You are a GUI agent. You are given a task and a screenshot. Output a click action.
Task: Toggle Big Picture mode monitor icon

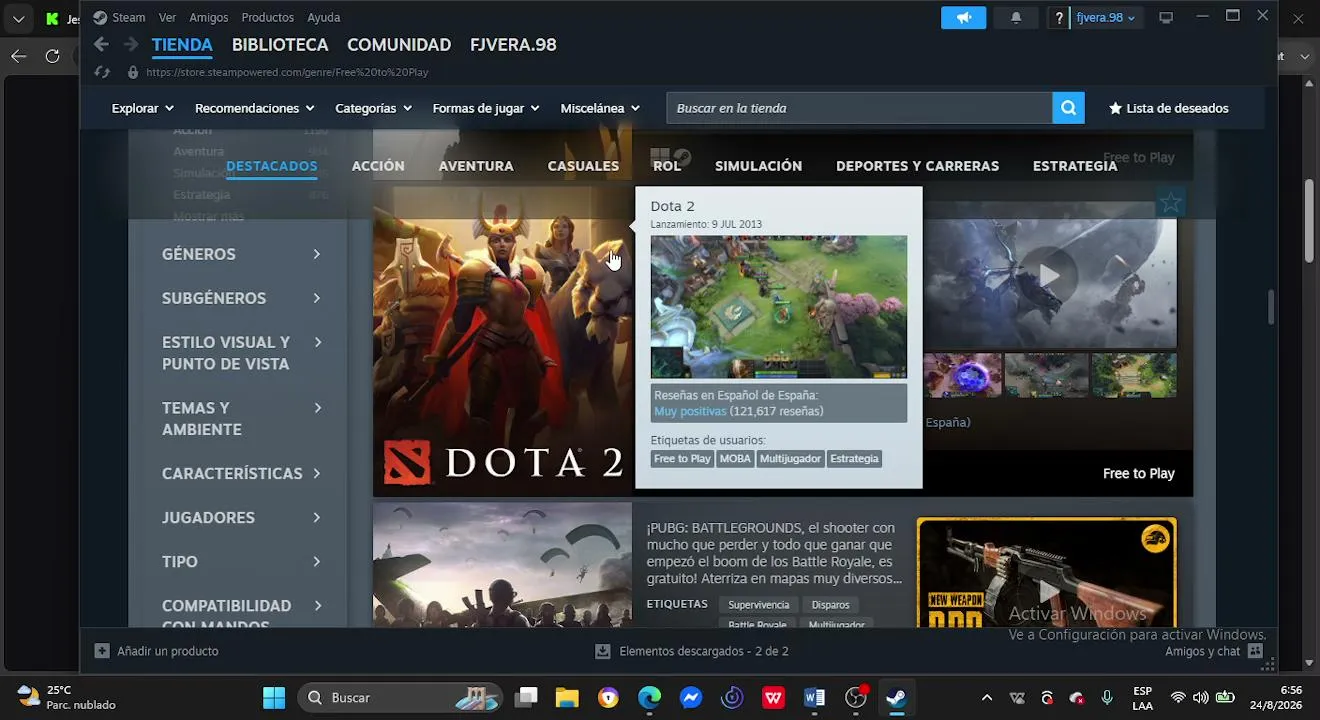[1166, 18]
